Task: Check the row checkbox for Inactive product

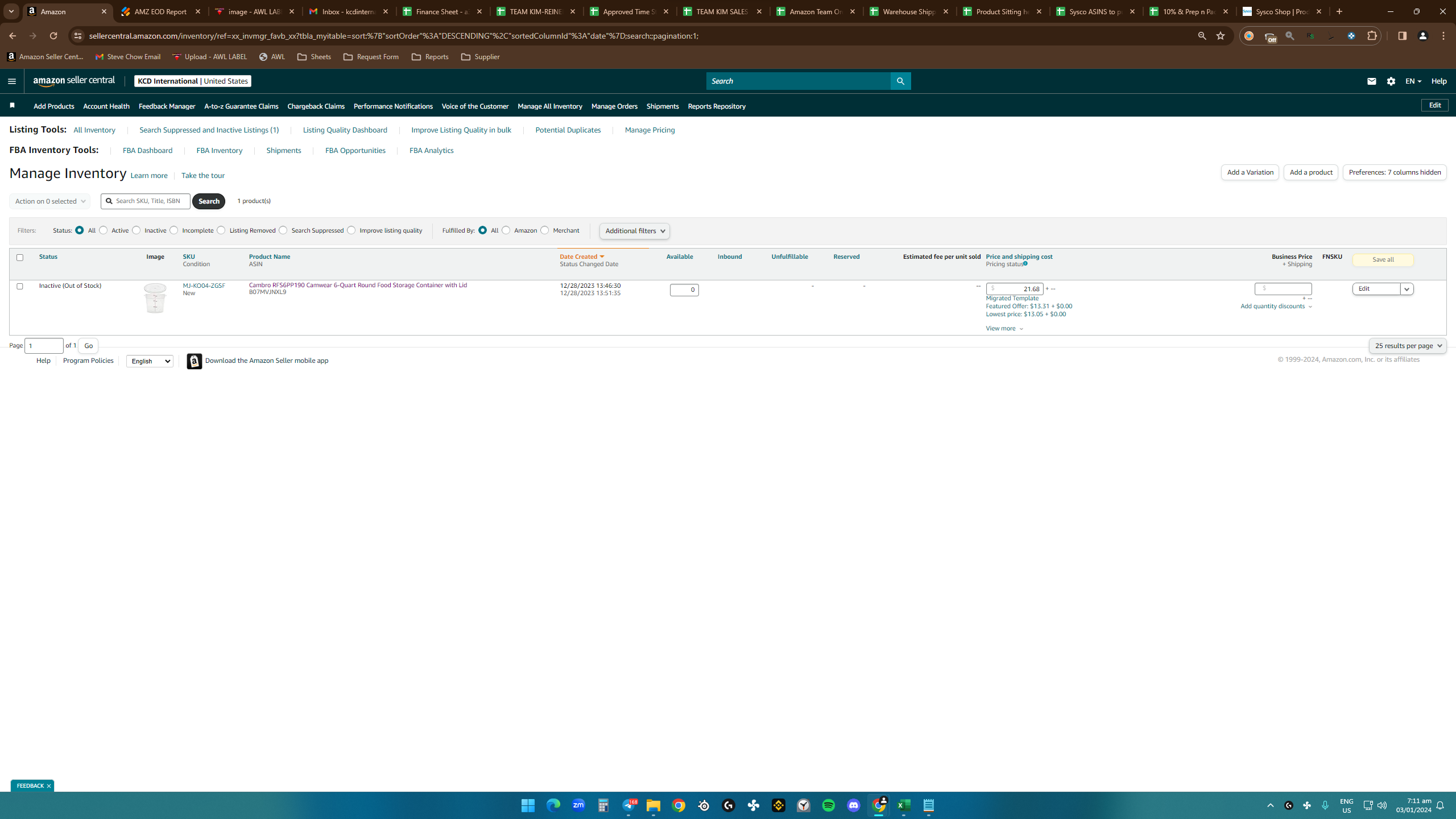Action: click(x=20, y=286)
